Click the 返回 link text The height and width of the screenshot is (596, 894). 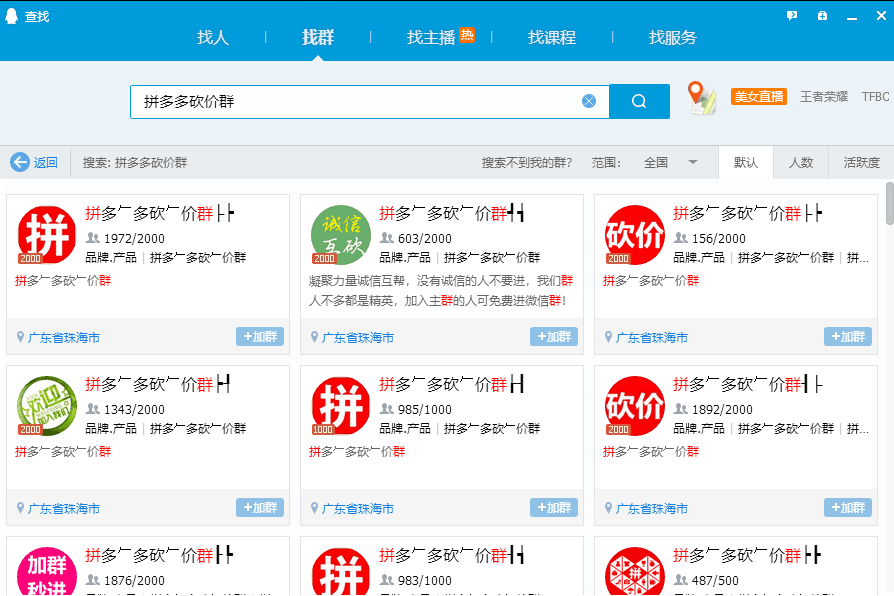(46, 163)
